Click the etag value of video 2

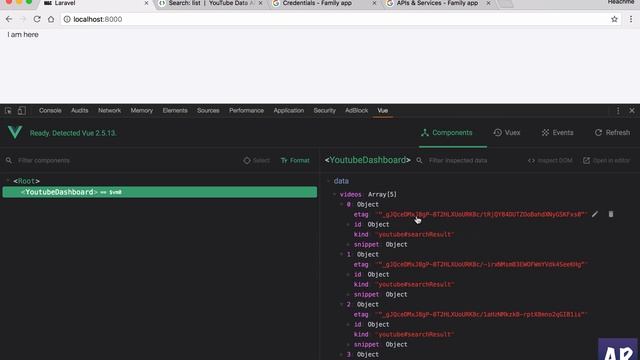coord(482,315)
